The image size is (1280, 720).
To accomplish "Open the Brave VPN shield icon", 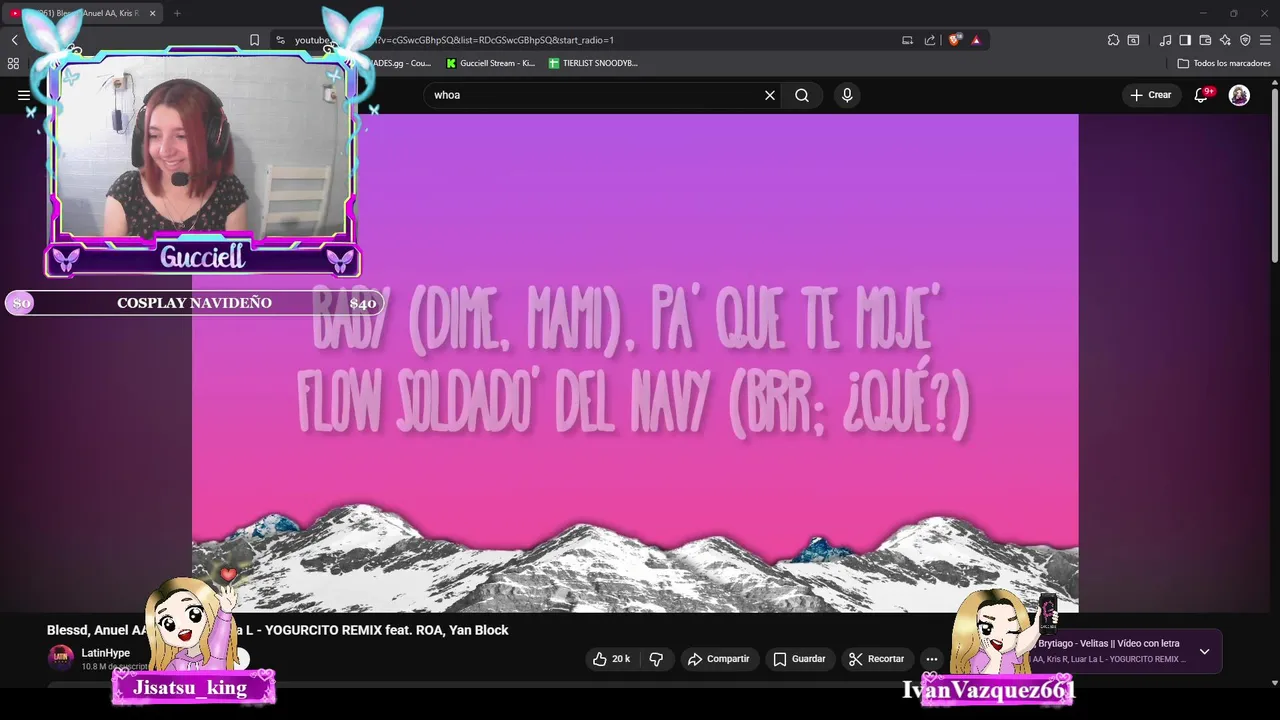I will click(1245, 40).
